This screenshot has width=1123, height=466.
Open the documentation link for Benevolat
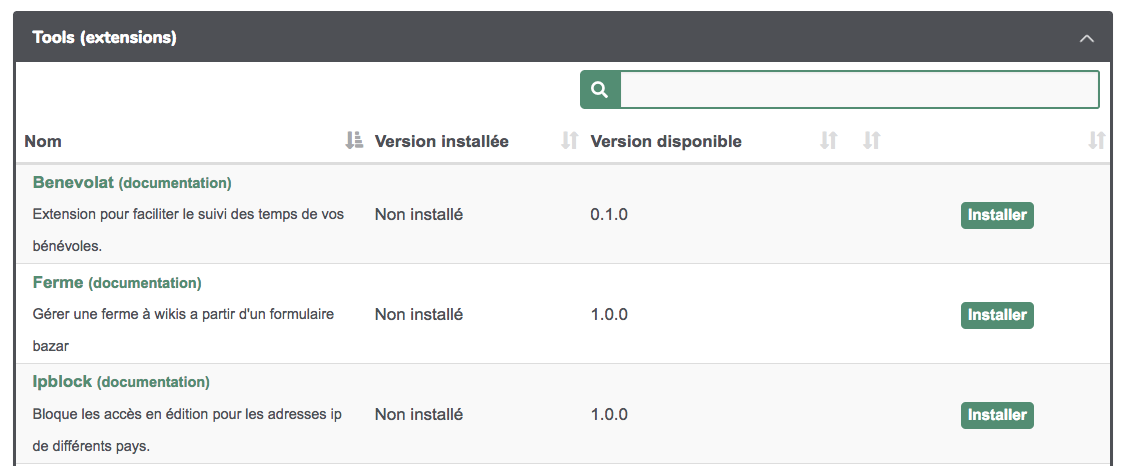click(175, 183)
